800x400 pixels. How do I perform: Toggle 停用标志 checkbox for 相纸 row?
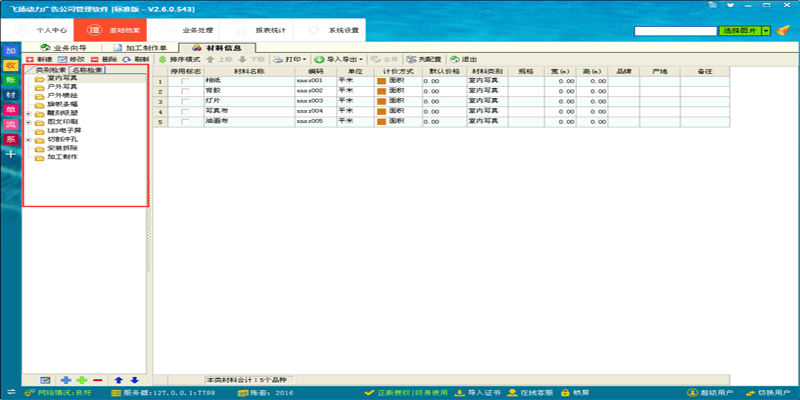click(x=185, y=81)
